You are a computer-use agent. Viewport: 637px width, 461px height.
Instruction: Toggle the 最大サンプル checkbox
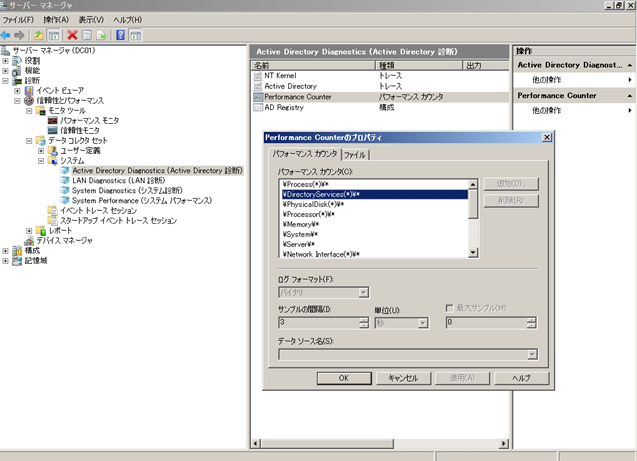450,309
